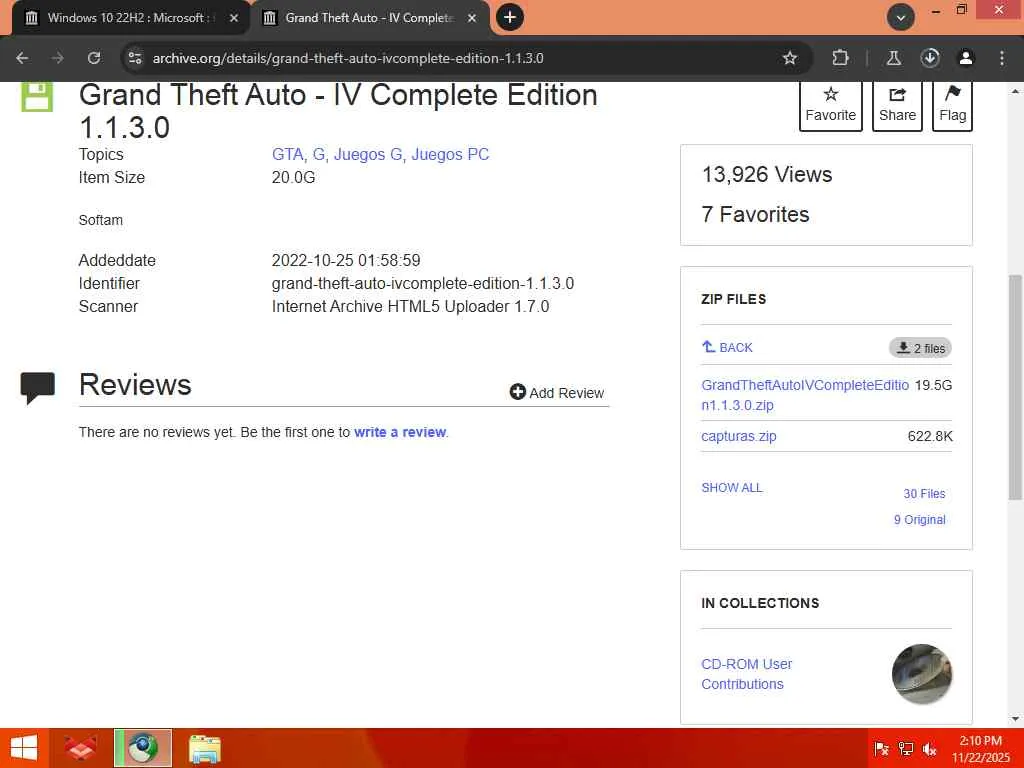Select the Item Size value 20.0G
1024x768 pixels.
tap(293, 178)
